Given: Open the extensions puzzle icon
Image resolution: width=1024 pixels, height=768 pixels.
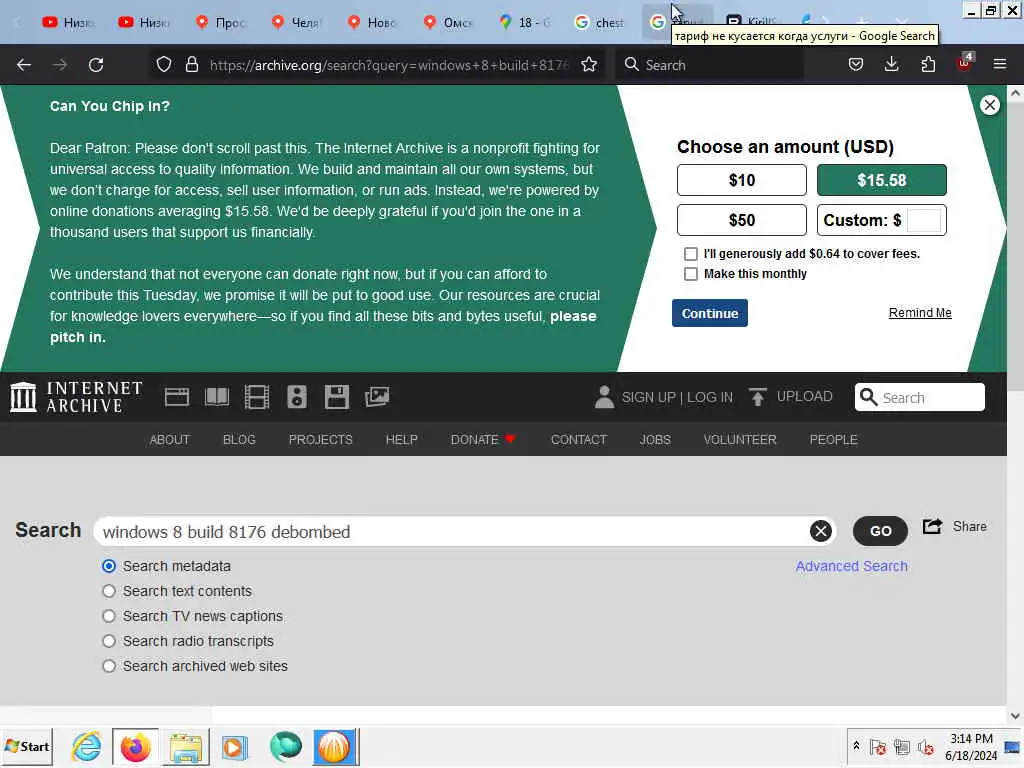Looking at the screenshot, I should click(x=928, y=65).
